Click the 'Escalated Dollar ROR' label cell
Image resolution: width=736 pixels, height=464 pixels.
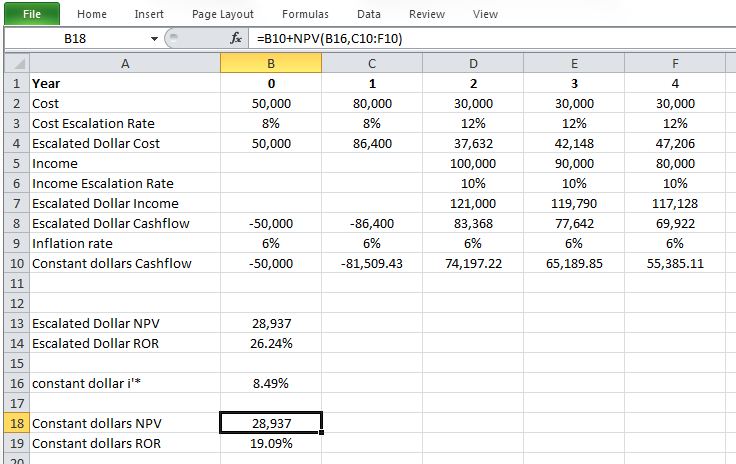point(125,343)
